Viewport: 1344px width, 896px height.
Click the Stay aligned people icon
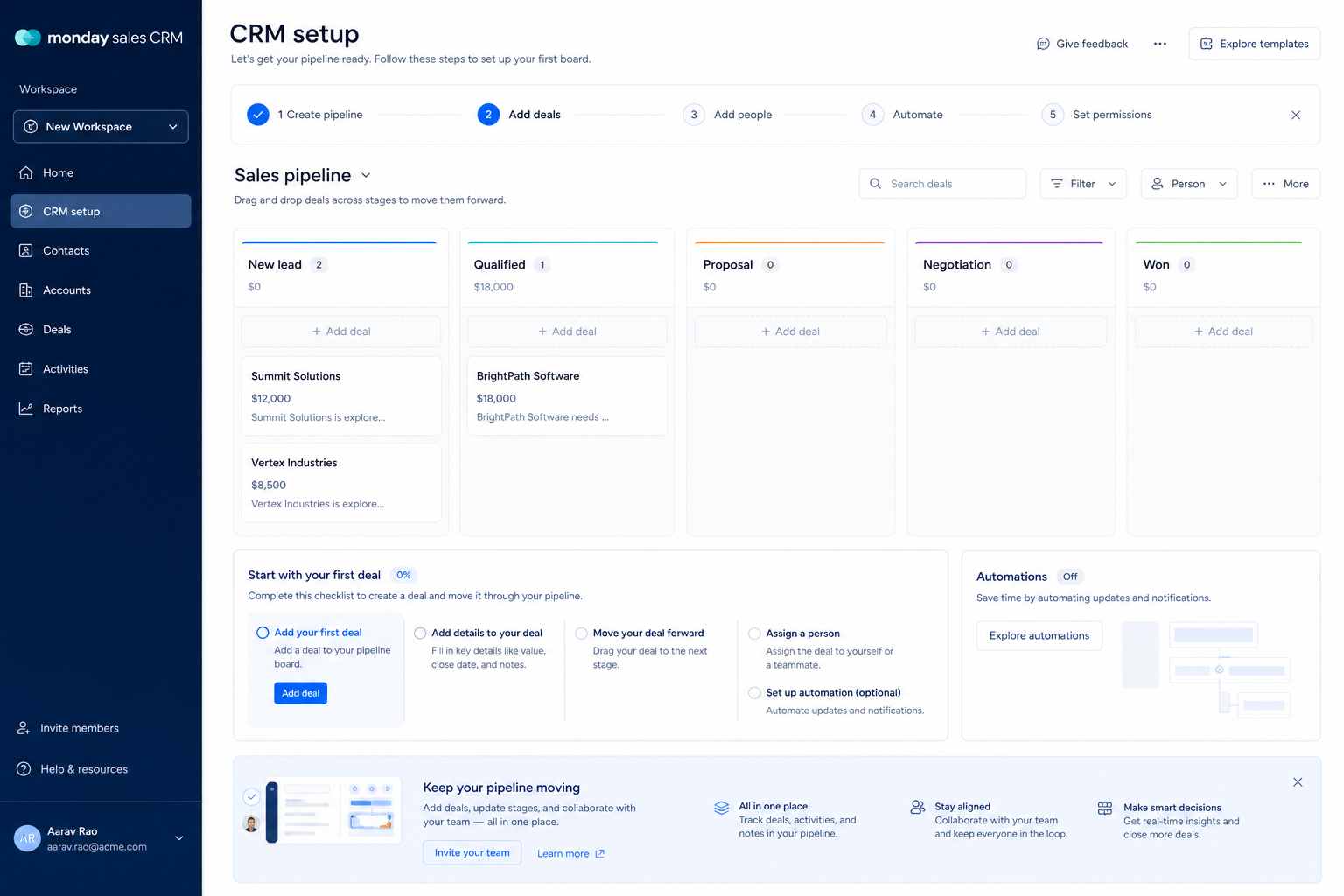(918, 807)
